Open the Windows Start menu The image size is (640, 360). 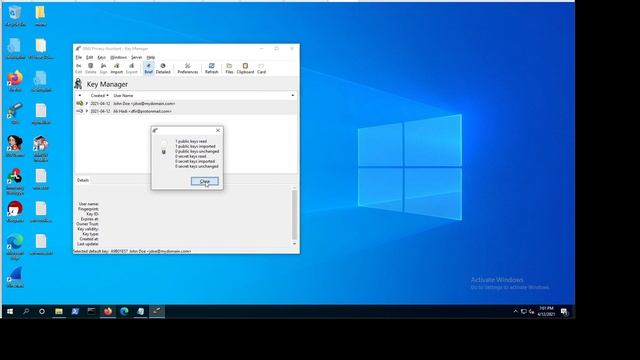(10, 311)
